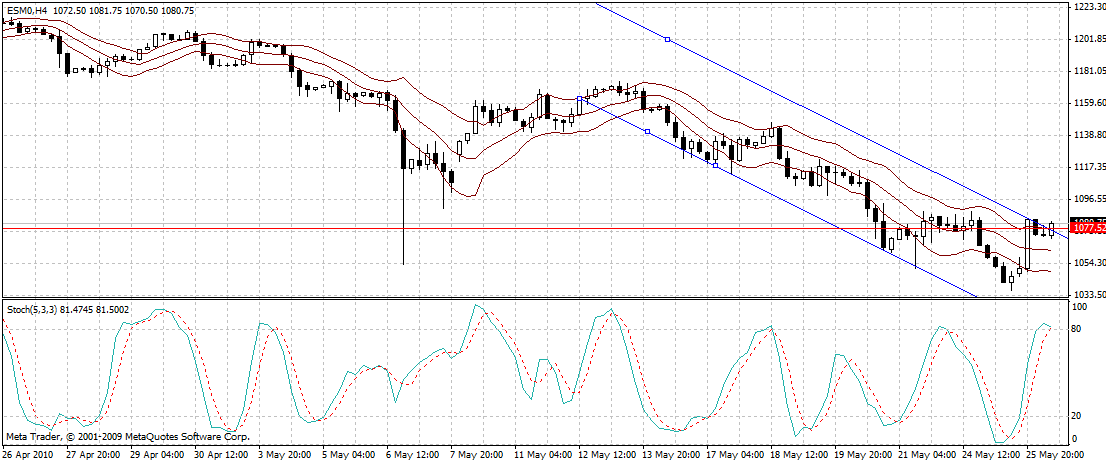Select the upper blue channel anchor point
Viewport: 1106px width, 462px height.
[667, 40]
